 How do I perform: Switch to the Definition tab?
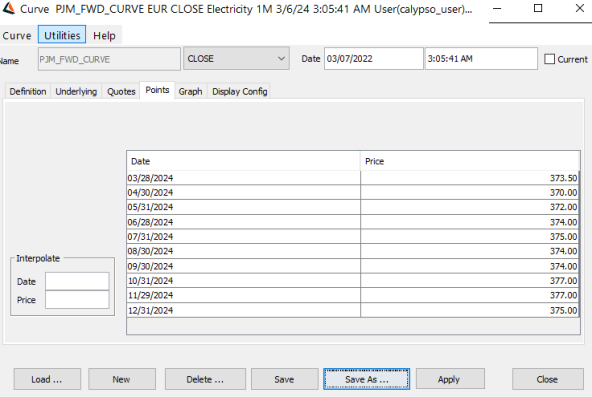(28, 91)
